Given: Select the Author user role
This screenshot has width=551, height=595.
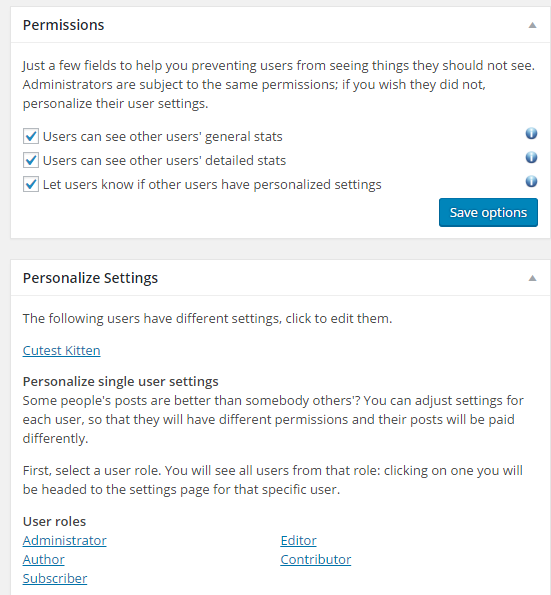Looking at the screenshot, I should [44, 559].
